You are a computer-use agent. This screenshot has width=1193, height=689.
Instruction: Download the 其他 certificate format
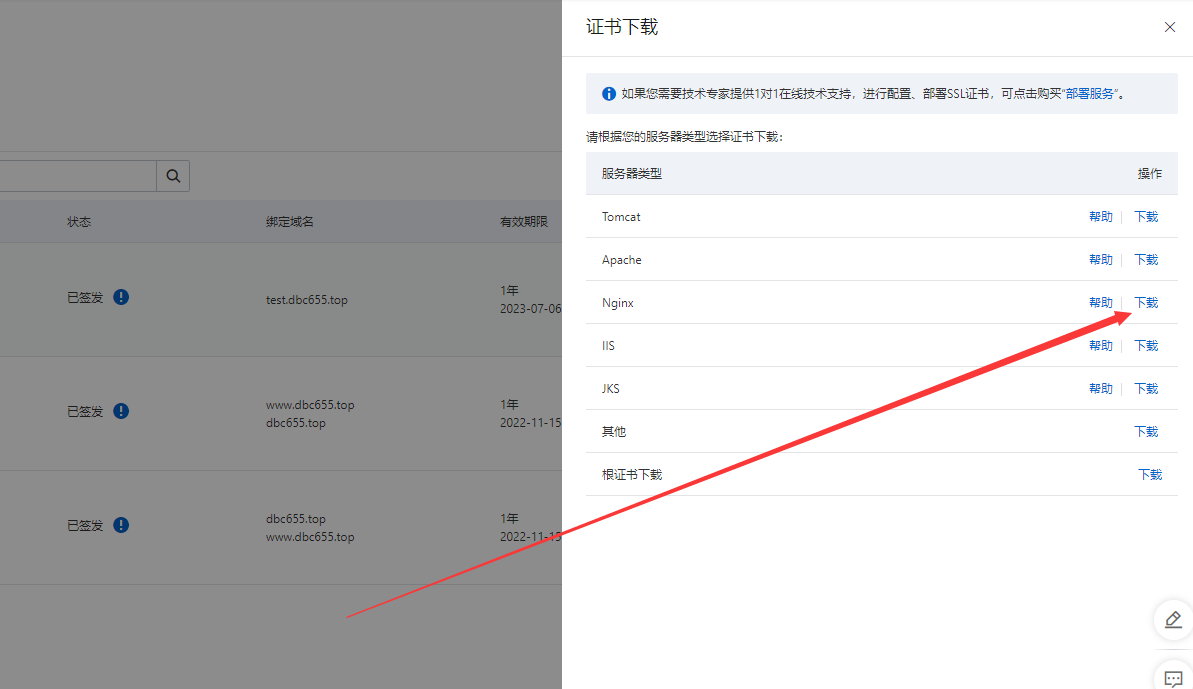[1146, 432]
